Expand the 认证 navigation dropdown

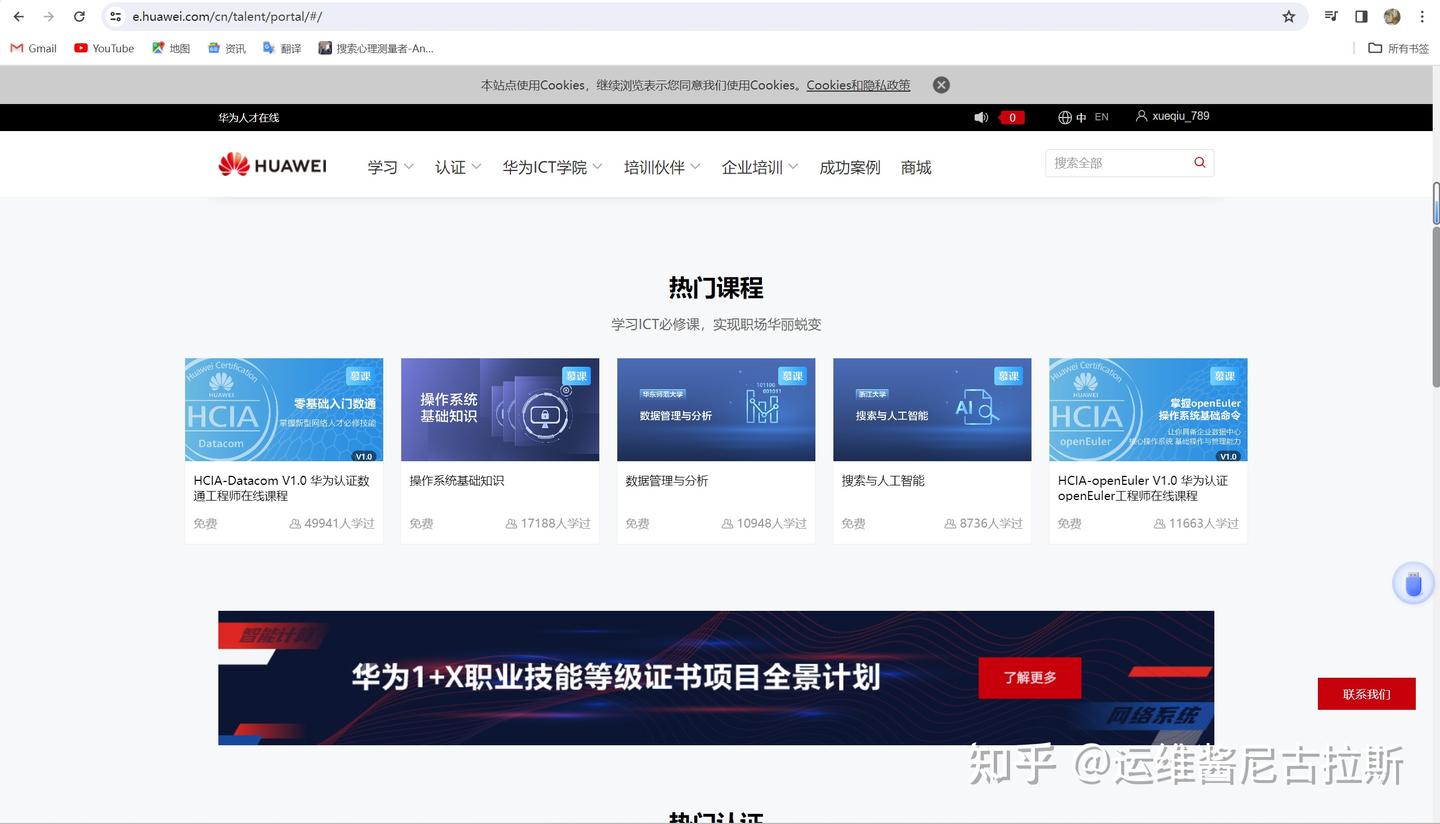coord(450,167)
